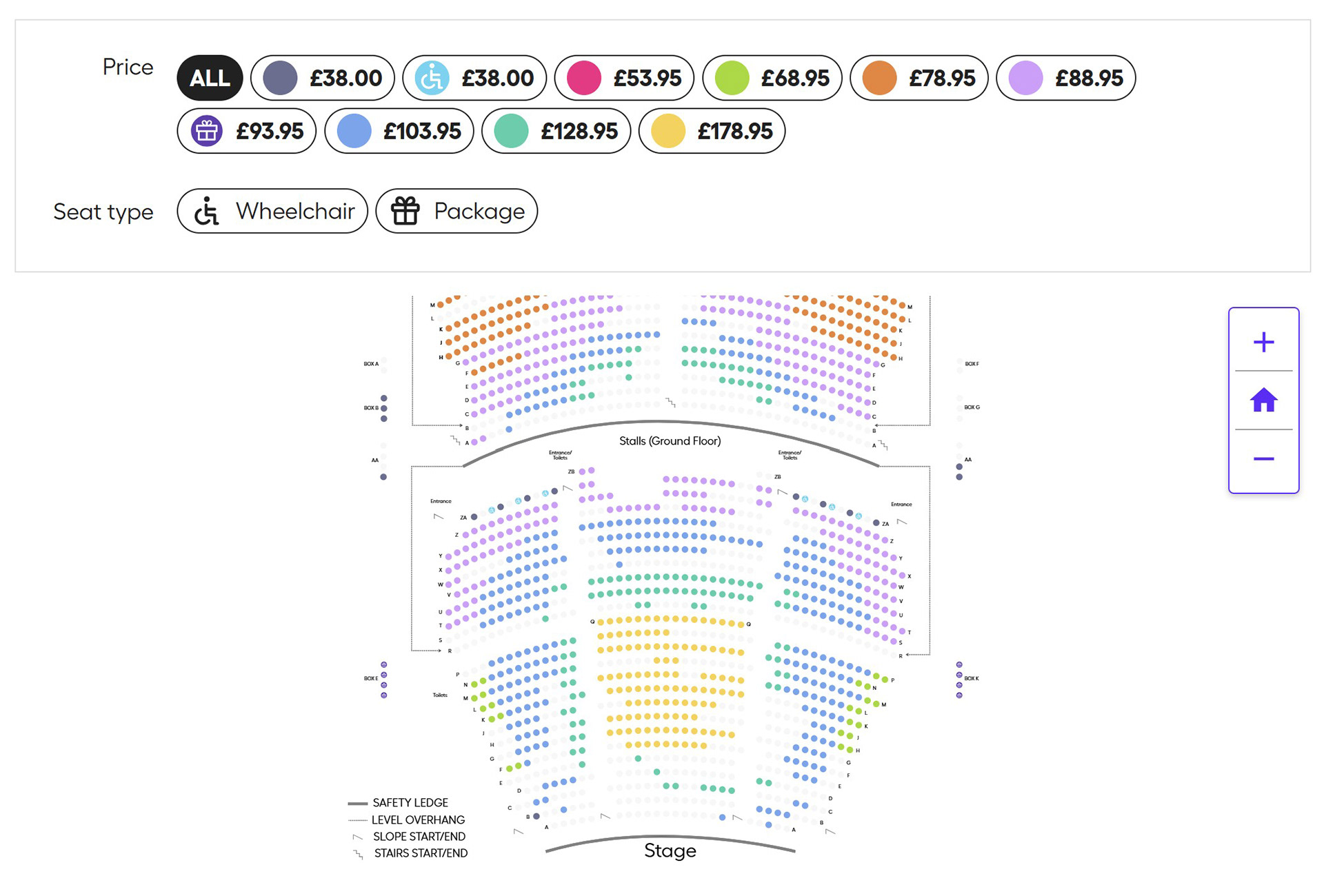Toggle the £178.95 yellow price filter
This screenshot has width=1324, height=896.
click(x=712, y=131)
